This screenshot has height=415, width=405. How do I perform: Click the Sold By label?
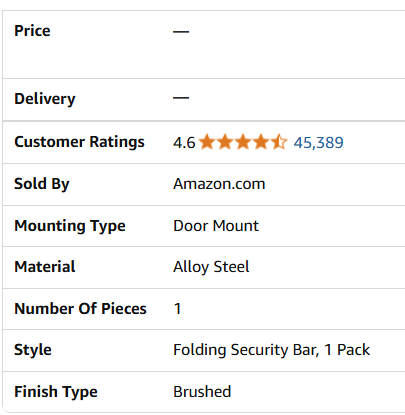(x=42, y=184)
